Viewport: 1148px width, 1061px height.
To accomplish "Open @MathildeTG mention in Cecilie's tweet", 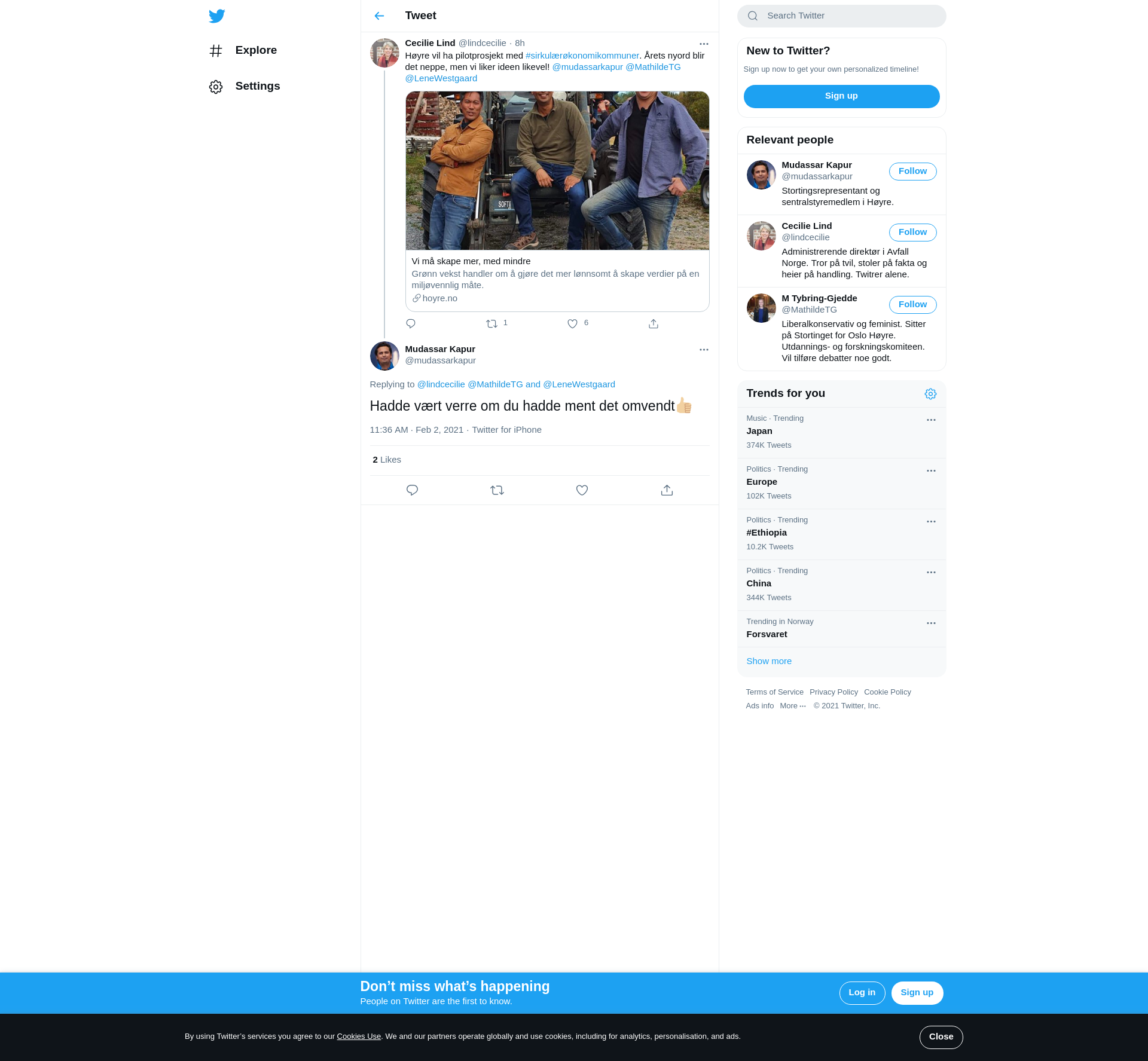I will pyautogui.click(x=653, y=67).
